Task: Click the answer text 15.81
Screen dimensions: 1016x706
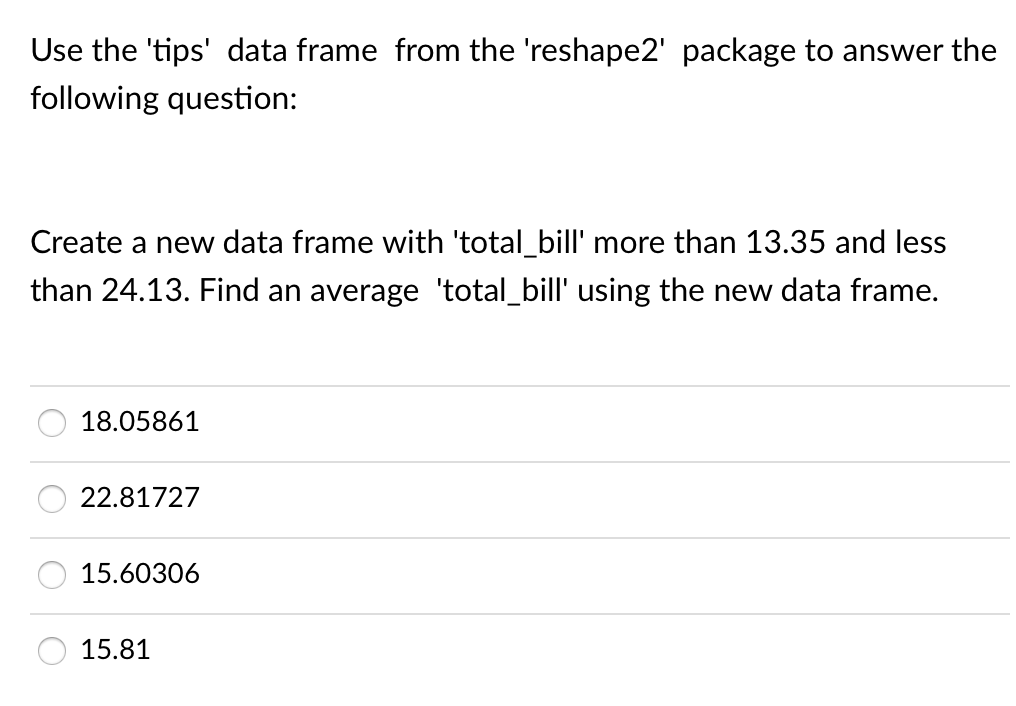Action: [116, 650]
